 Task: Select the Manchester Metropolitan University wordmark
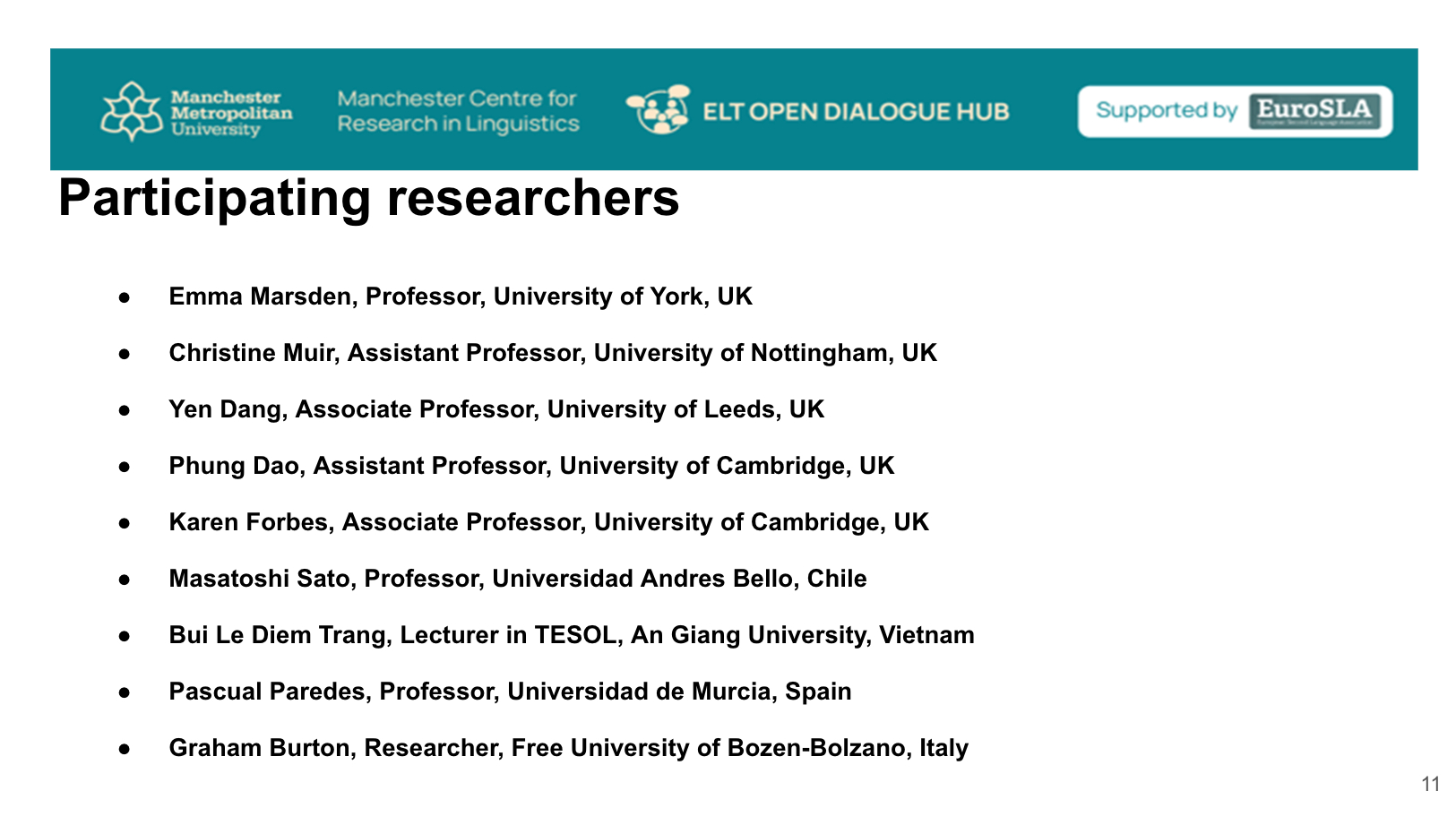pyautogui.click(x=231, y=113)
